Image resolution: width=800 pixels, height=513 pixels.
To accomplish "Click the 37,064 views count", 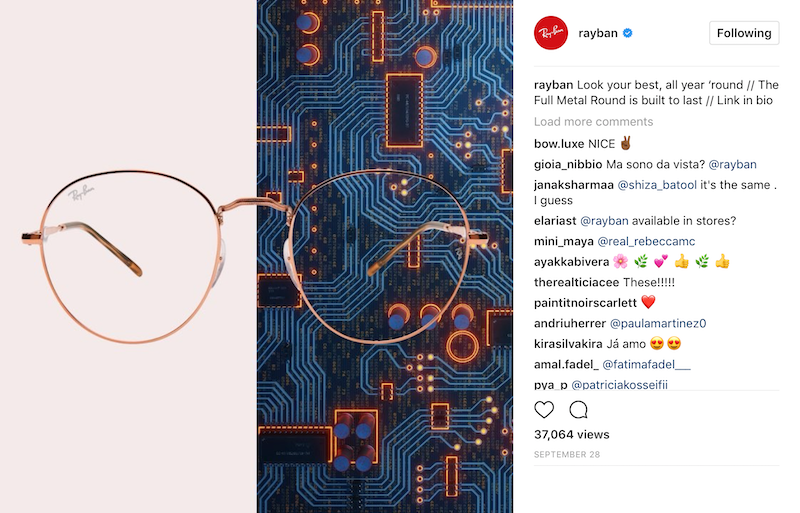I will point(571,434).
